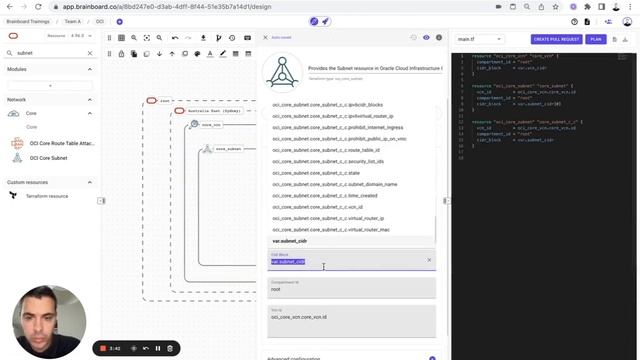Click the fit-to-screen focus icon
This screenshot has width=640, height=360.
(147, 38)
